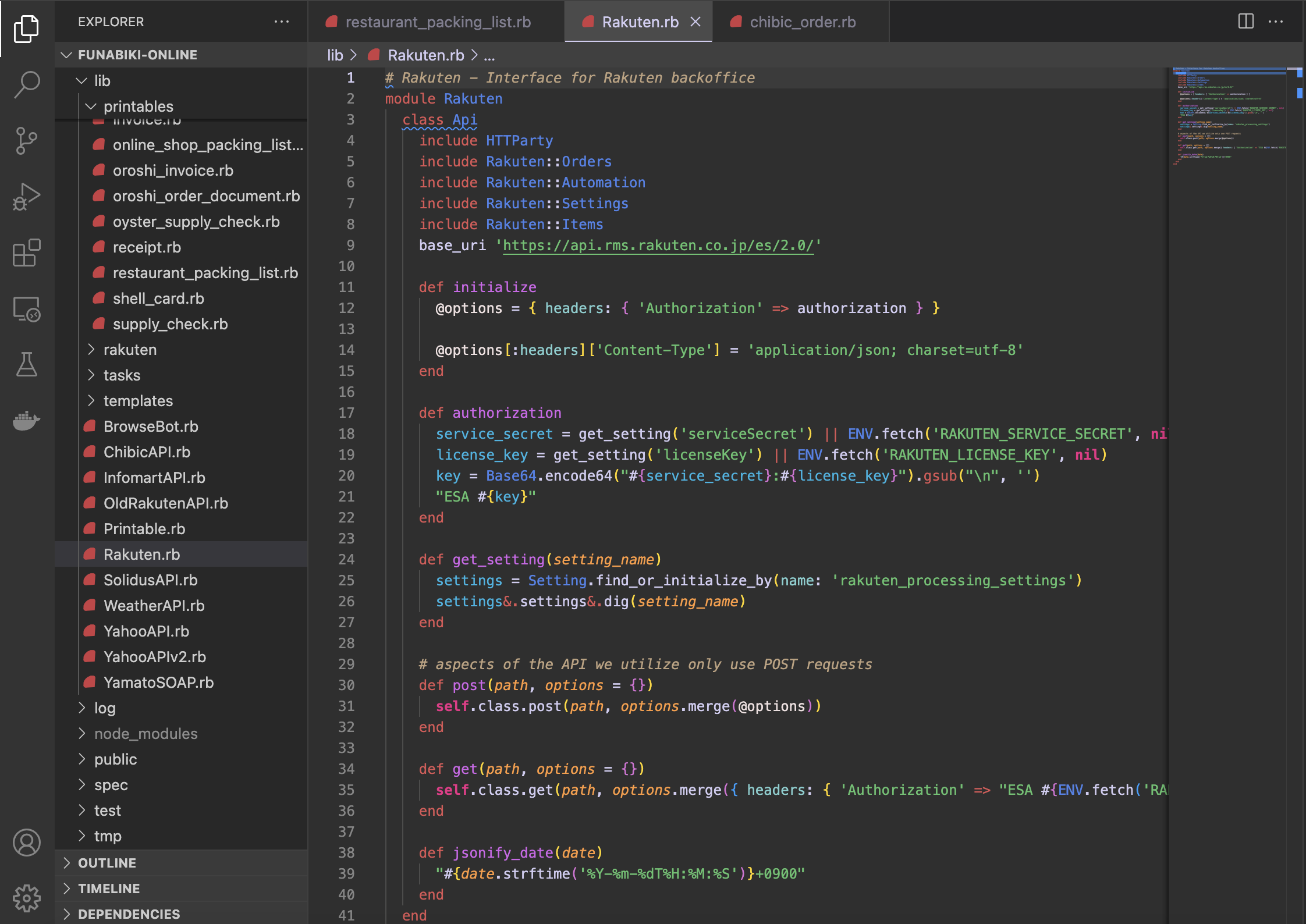Open the Explorer view in activity bar
This screenshot has width=1306, height=924.
(27, 29)
